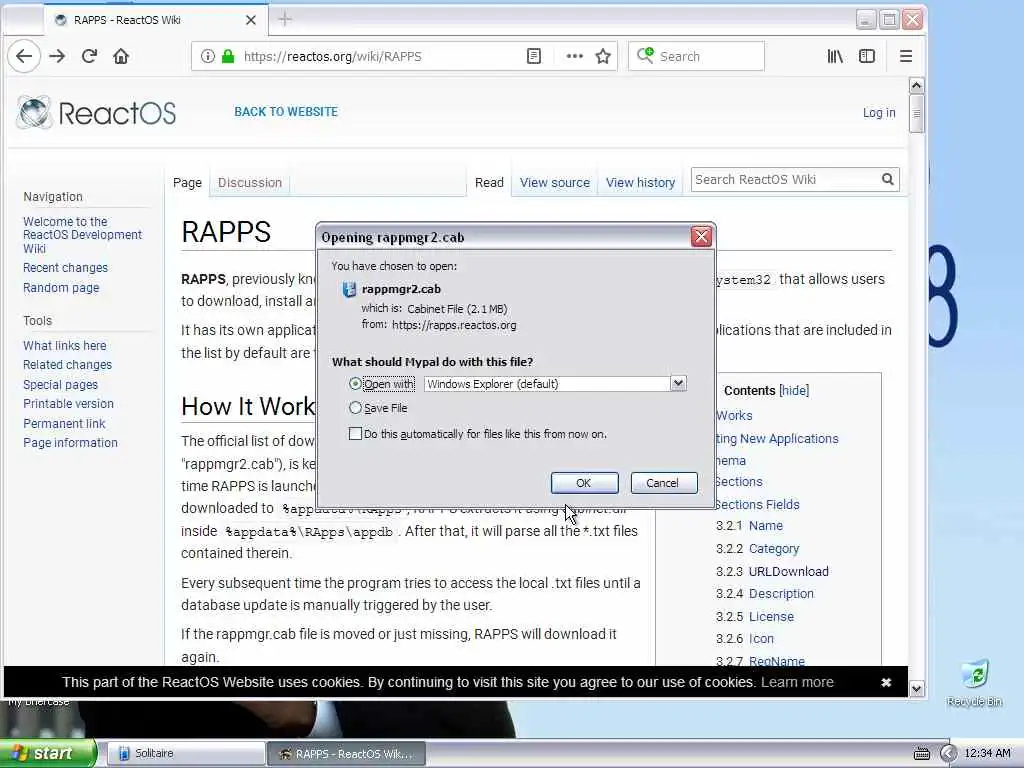Hide the Contents table
Image resolution: width=1024 pixels, height=768 pixels.
pos(794,391)
